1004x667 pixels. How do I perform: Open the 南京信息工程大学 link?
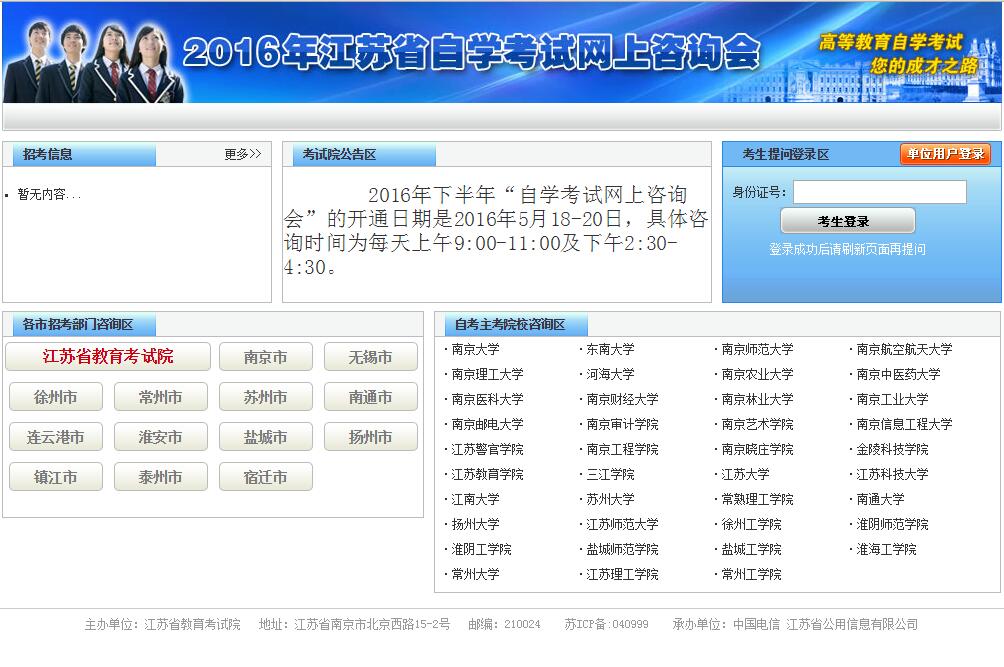pos(904,424)
